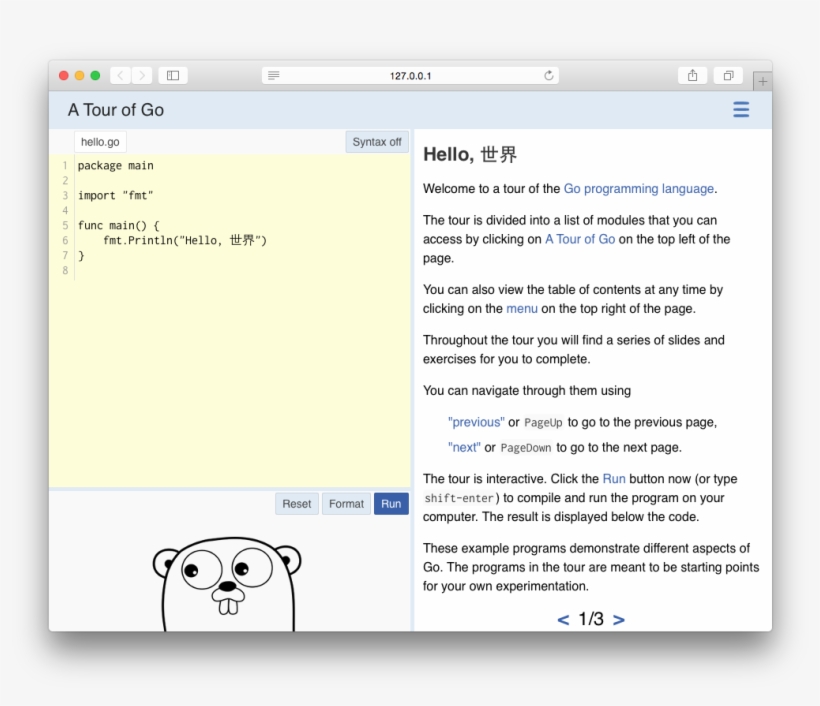
Task: Click the PageDown key label
Action: [526, 448]
